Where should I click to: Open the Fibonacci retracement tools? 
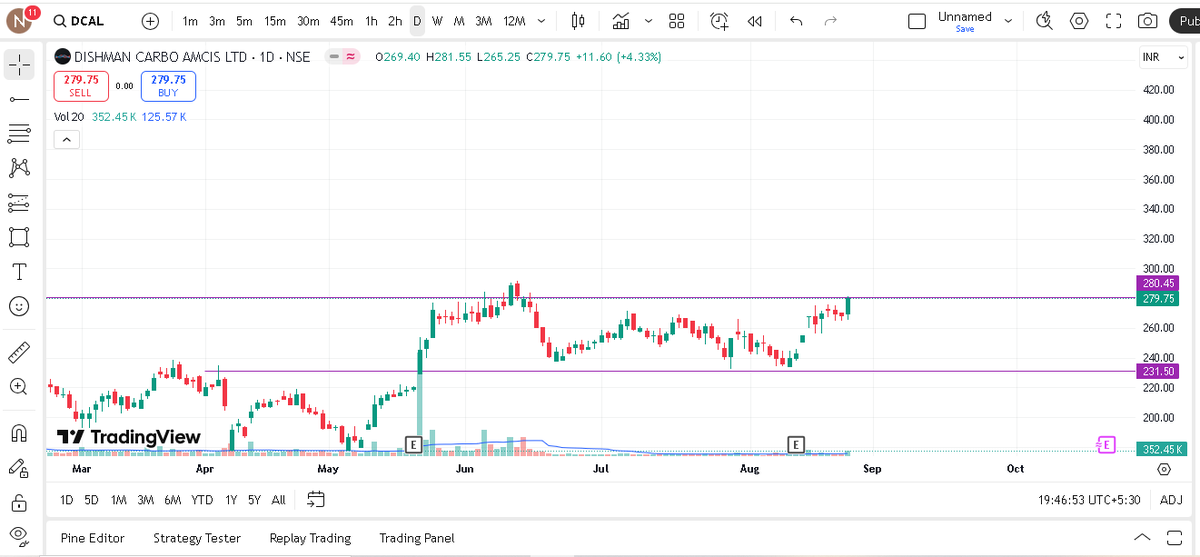click(x=19, y=134)
